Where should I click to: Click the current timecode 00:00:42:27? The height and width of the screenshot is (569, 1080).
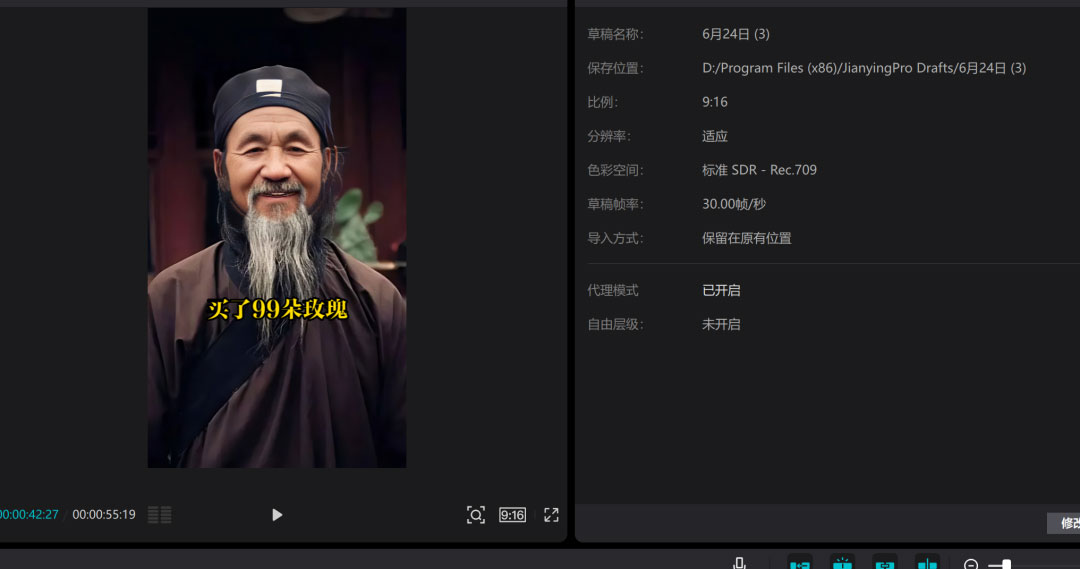[x=28, y=515]
